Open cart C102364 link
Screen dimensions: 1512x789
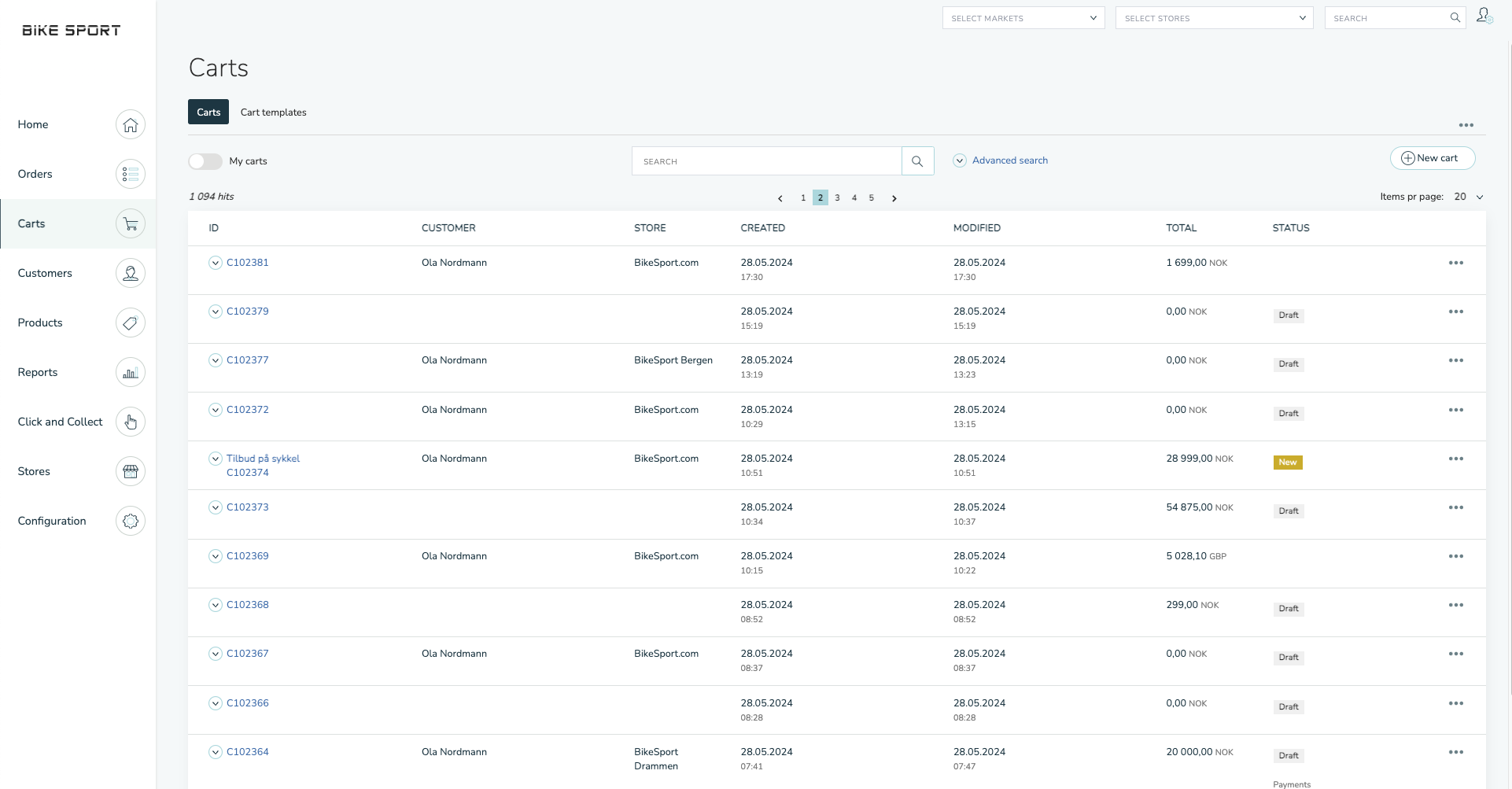click(x=248, y=752)
